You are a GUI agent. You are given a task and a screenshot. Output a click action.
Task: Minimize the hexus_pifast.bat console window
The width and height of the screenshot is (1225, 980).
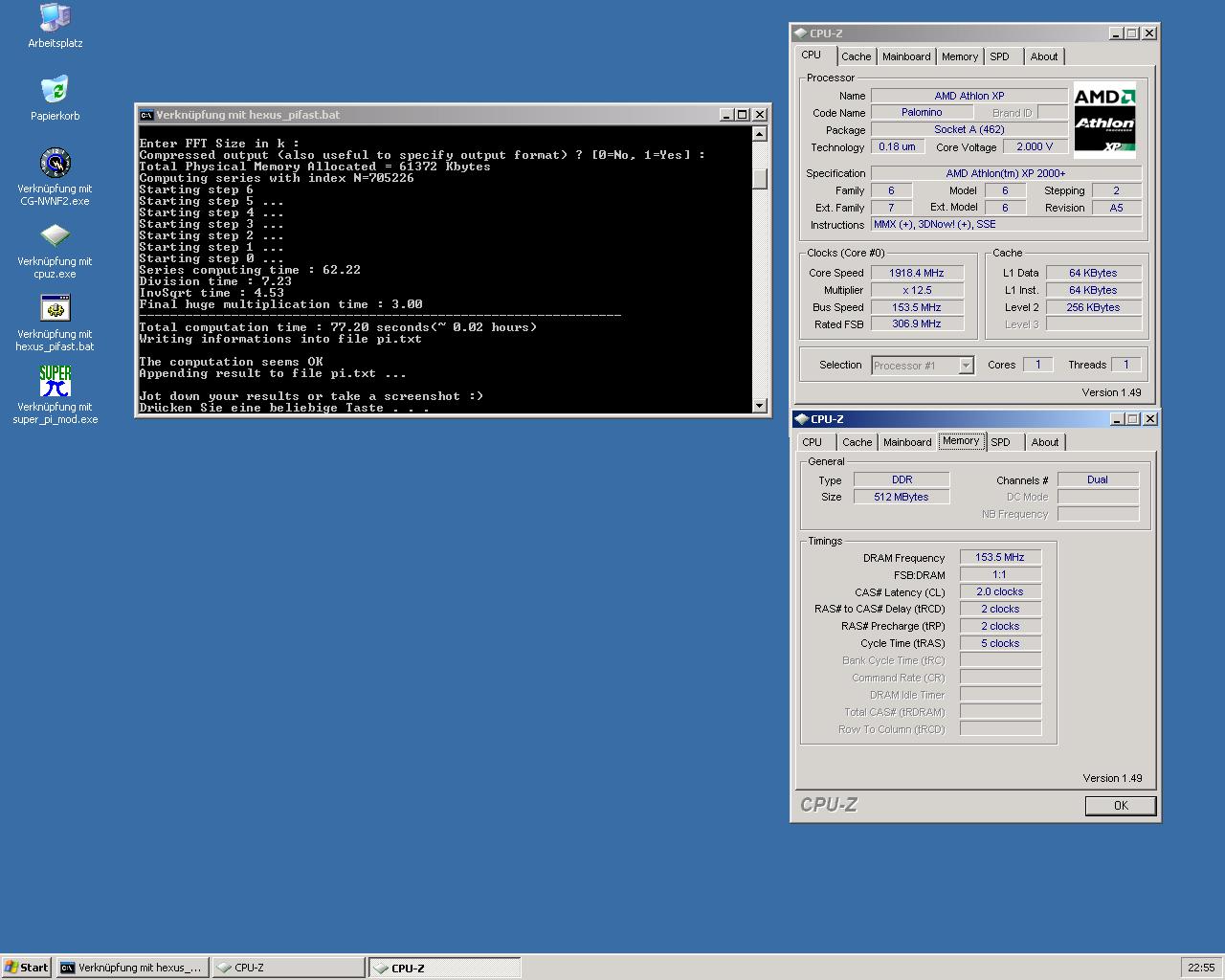point(726,115)
